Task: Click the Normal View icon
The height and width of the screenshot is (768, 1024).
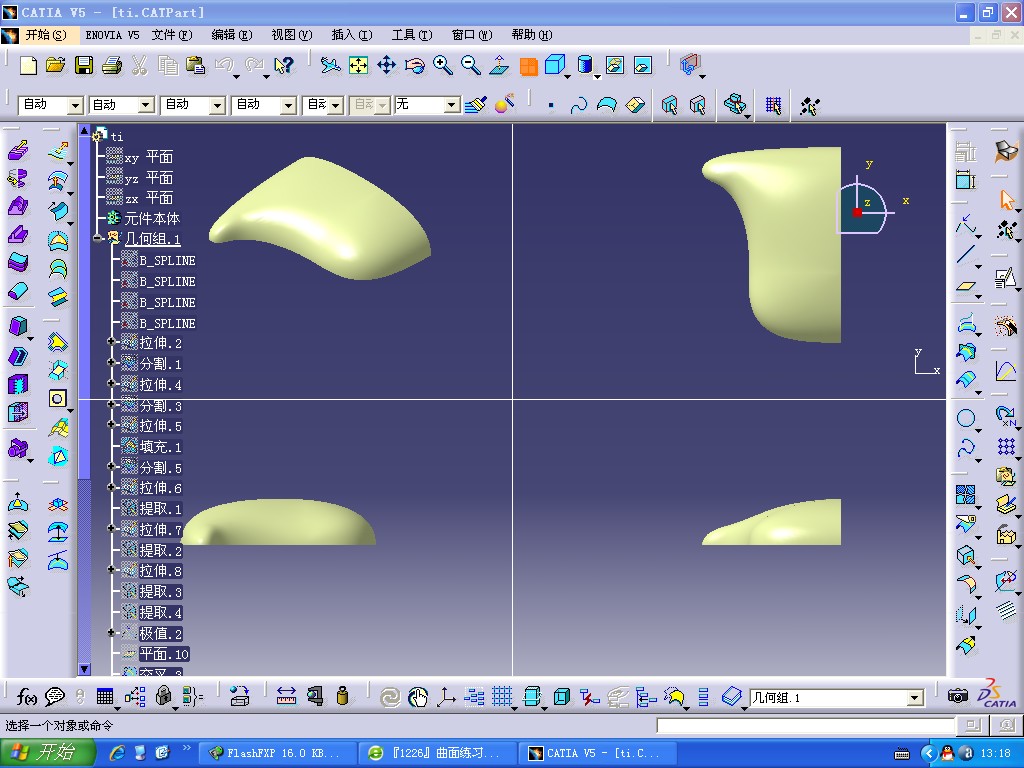Action: click(500, 65)
